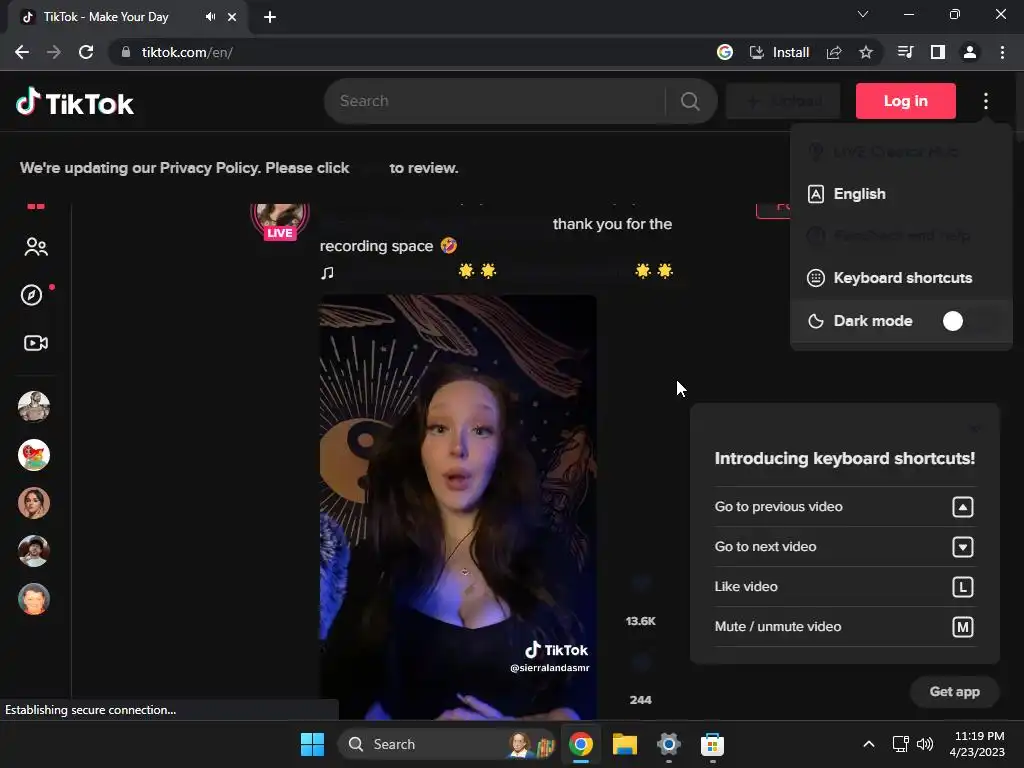Open the second suggested account avatar, red and green

click(34, 455)
